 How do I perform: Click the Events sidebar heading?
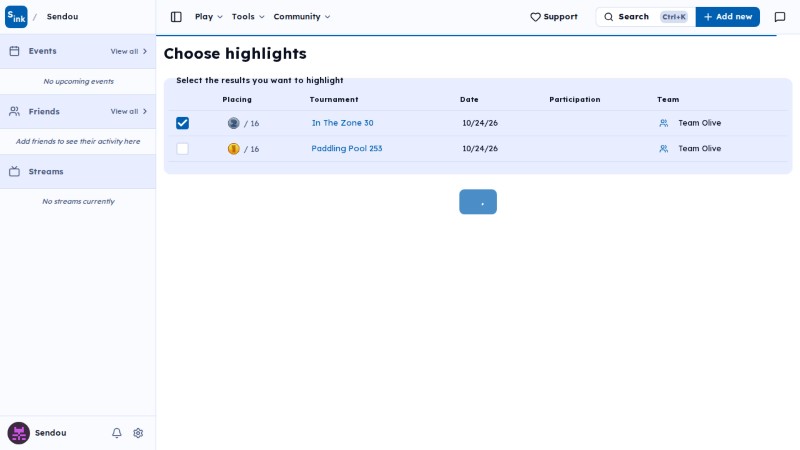click(42, 51)
